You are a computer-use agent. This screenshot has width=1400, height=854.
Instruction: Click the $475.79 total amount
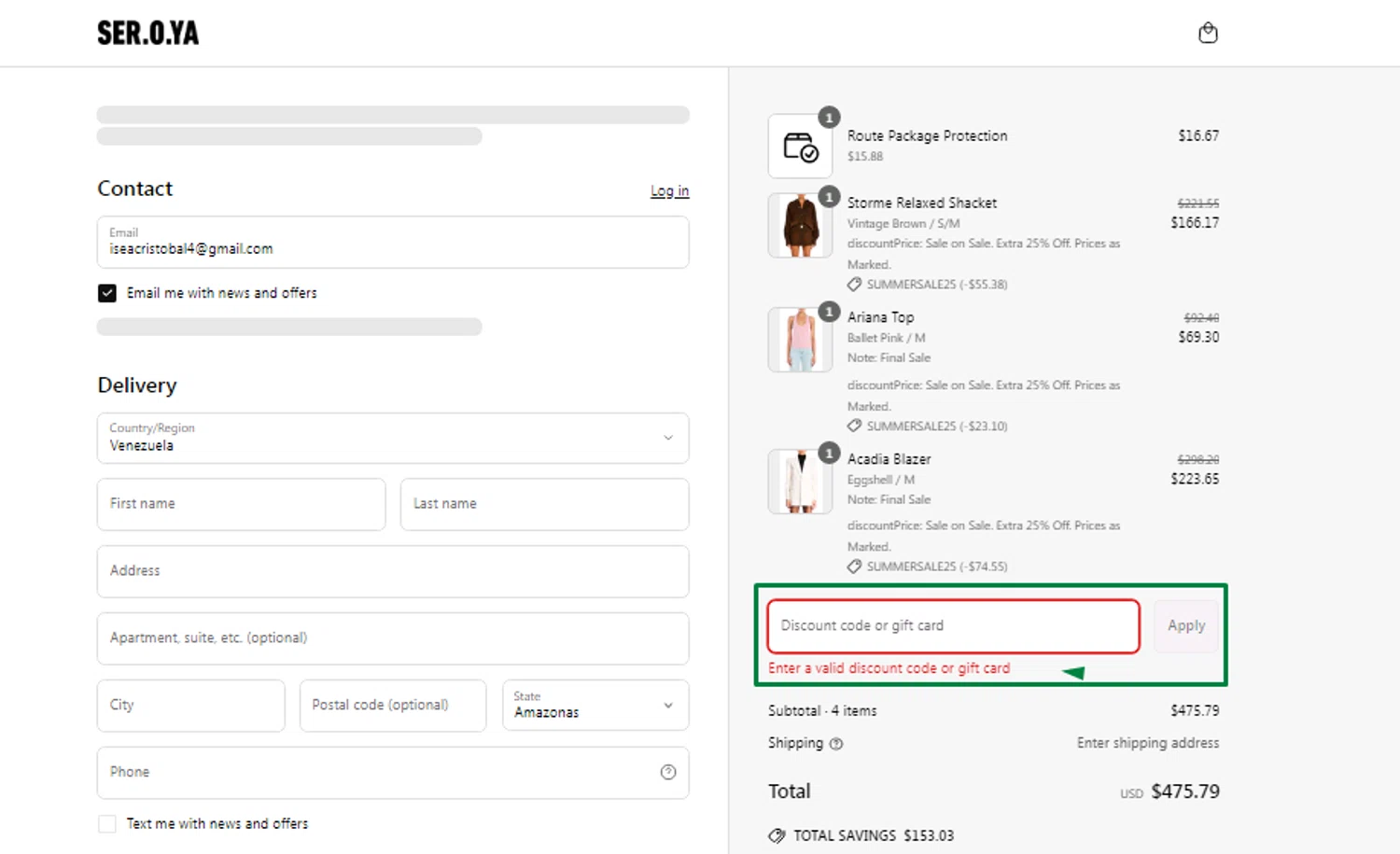tap(1185, 791)
